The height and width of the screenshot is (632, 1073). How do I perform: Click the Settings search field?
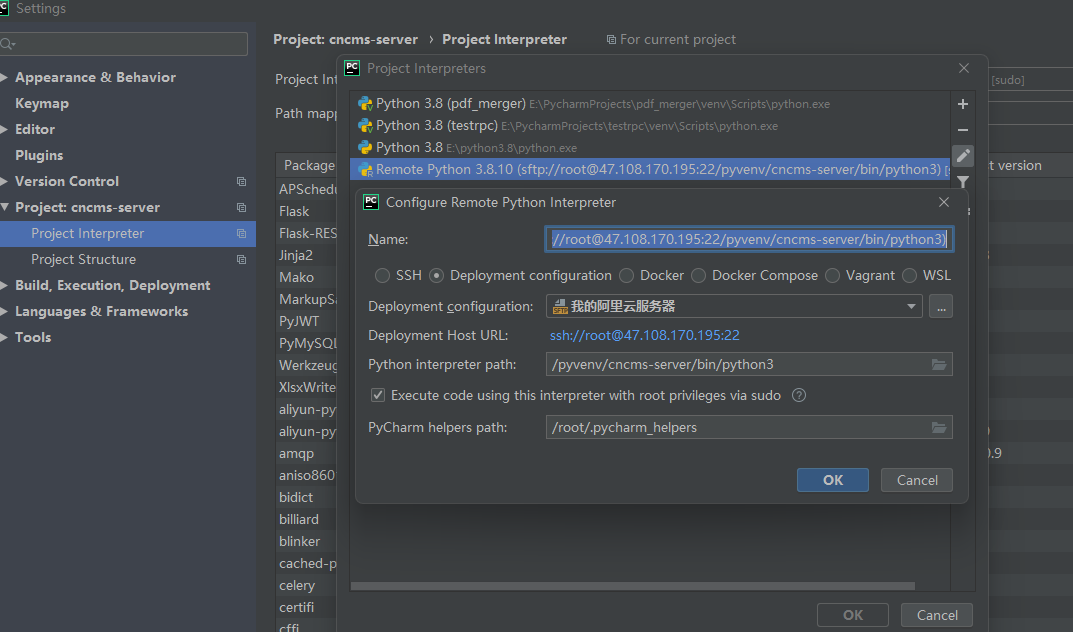pyautogui.click(x=124, y=44)
